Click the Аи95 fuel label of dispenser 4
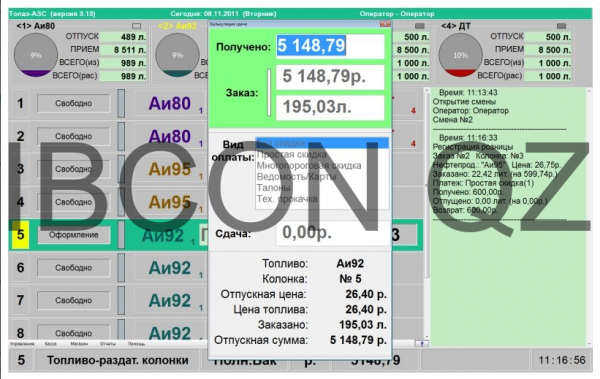The height and width of the screenshot is (379, 600). 170,202
